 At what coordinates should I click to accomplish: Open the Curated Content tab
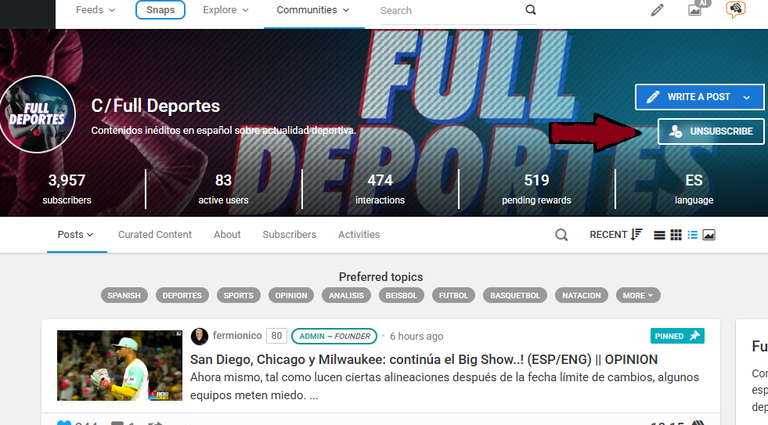click(155, 235)
